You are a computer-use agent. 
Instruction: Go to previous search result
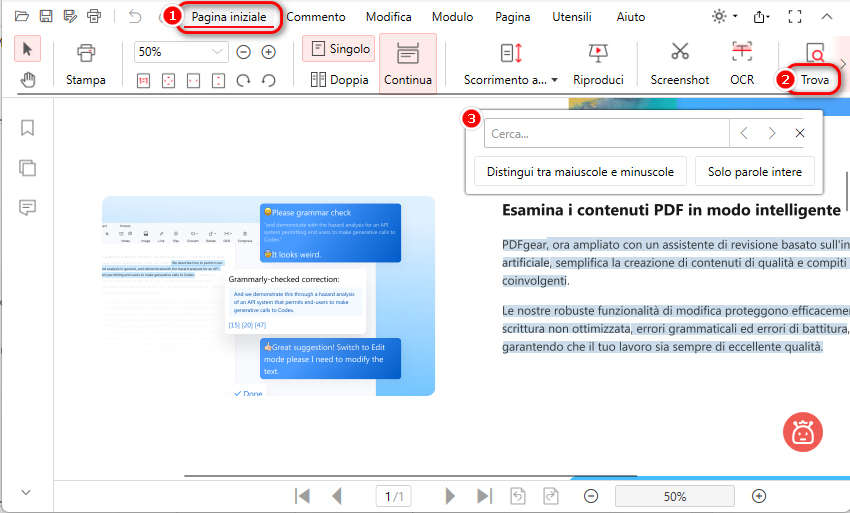(744, 133)
